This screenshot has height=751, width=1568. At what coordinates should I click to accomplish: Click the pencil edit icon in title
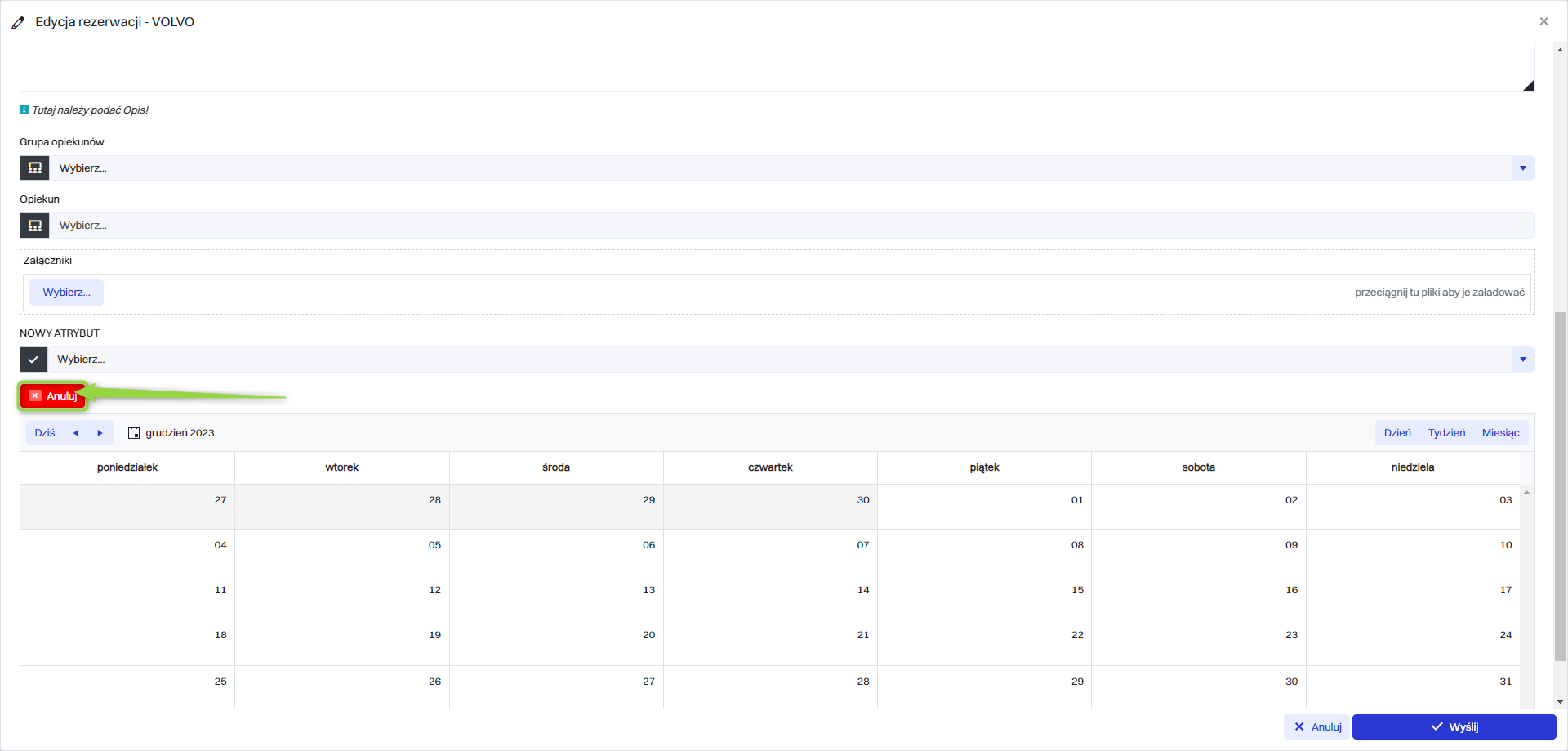(x=18, y=23)
